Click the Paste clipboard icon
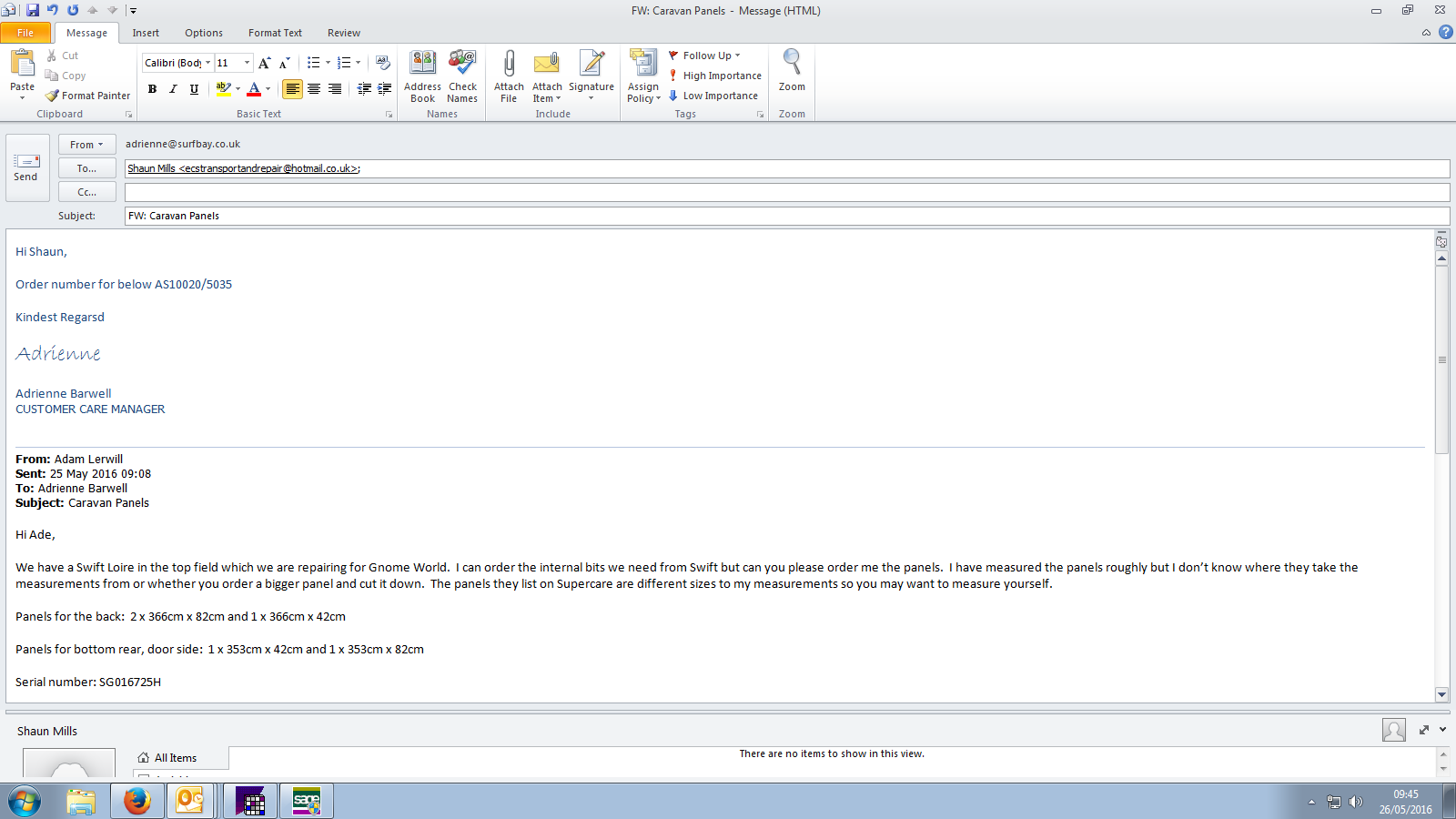 pyautogui.click(x=22, y=63)
